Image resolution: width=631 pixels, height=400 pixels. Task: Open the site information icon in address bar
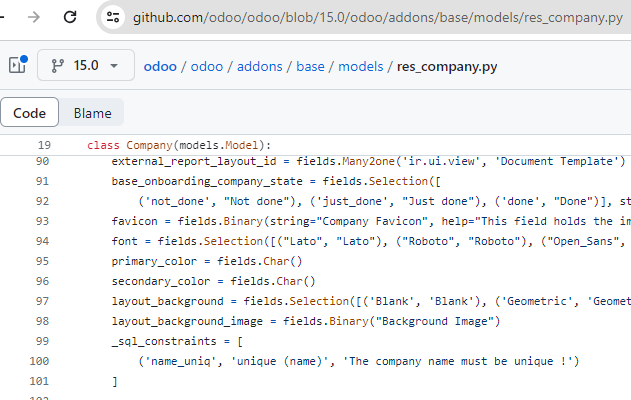tap(113, 17)
